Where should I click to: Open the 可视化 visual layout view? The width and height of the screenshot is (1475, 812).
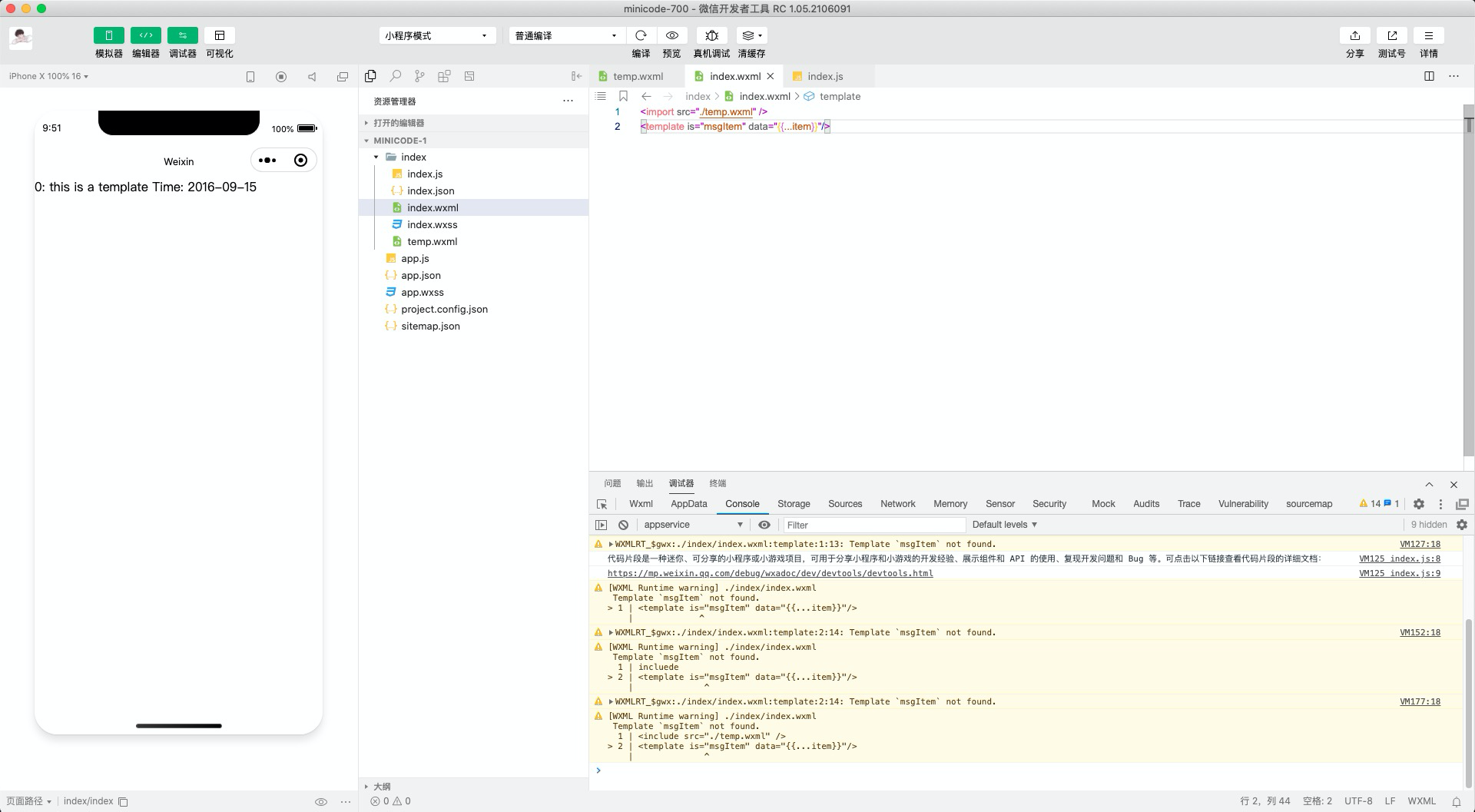click(x=220, y=35)
